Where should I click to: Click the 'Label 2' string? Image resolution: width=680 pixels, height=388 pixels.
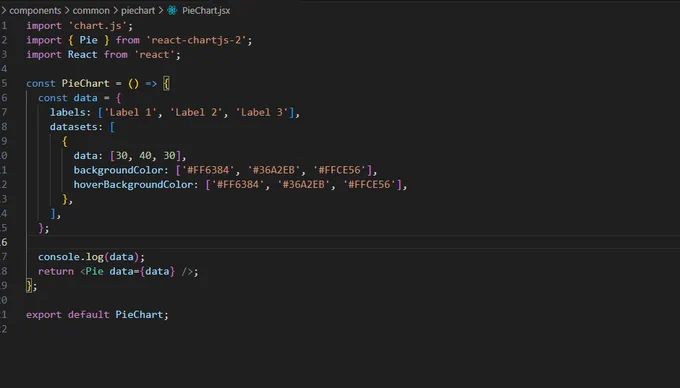point(196,112)
